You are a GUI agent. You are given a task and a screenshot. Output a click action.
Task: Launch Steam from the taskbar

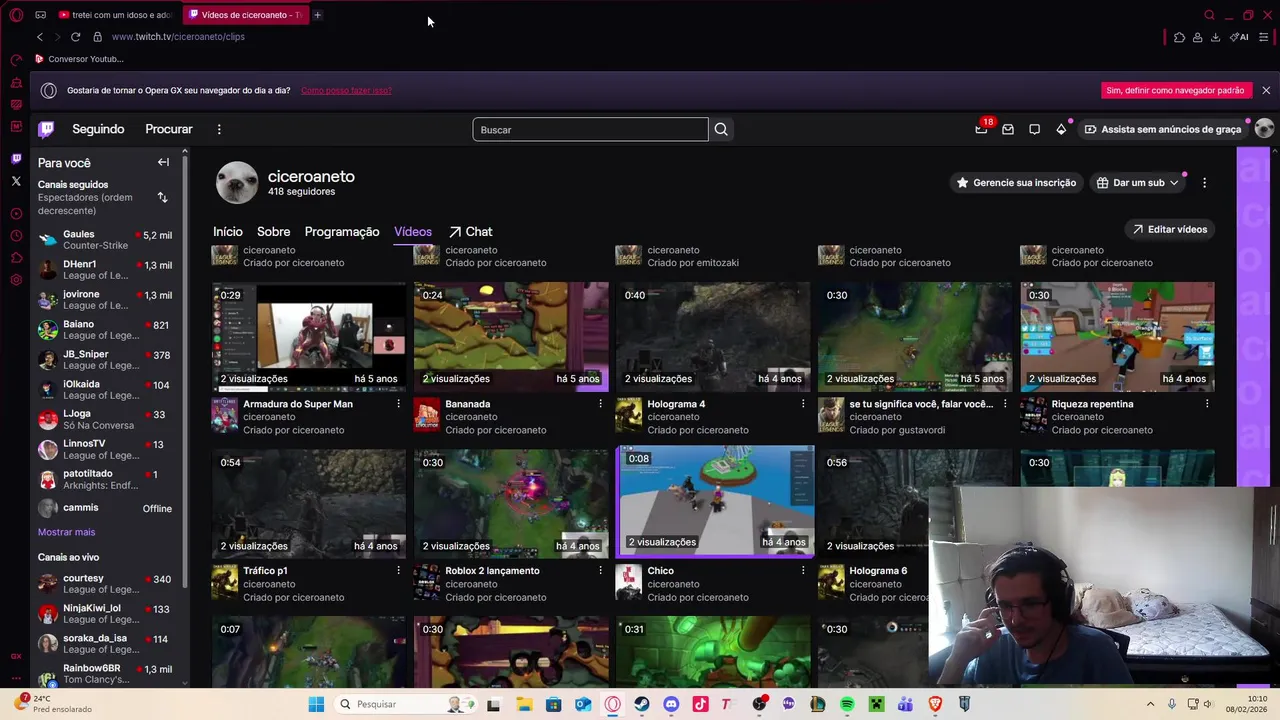coord(642,704)
